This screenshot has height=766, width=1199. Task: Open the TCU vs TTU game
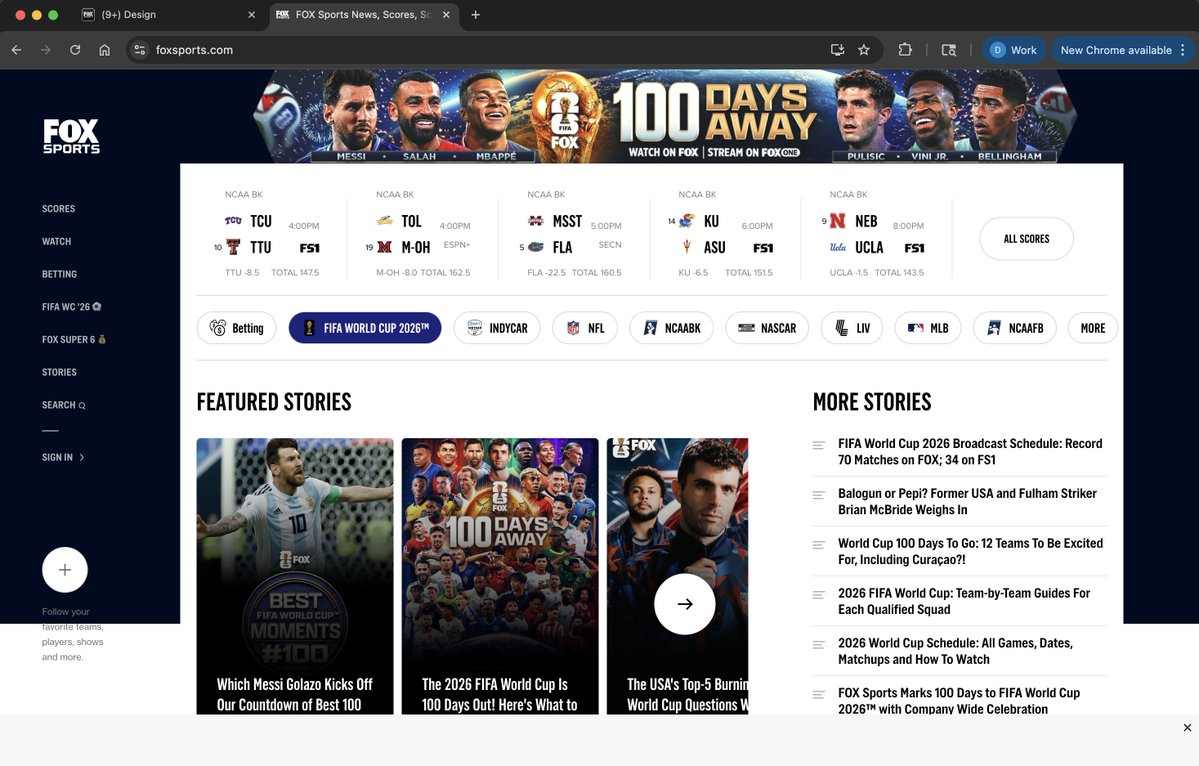tap(271, 234)
